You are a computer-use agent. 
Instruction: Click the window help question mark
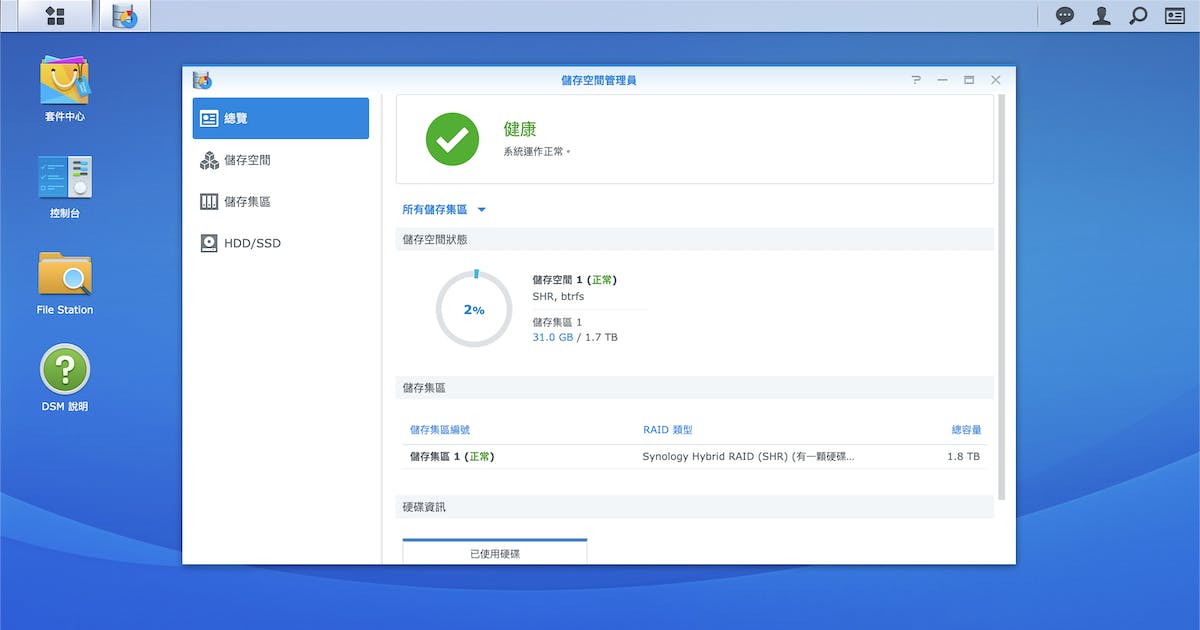[x=916, y=80]
